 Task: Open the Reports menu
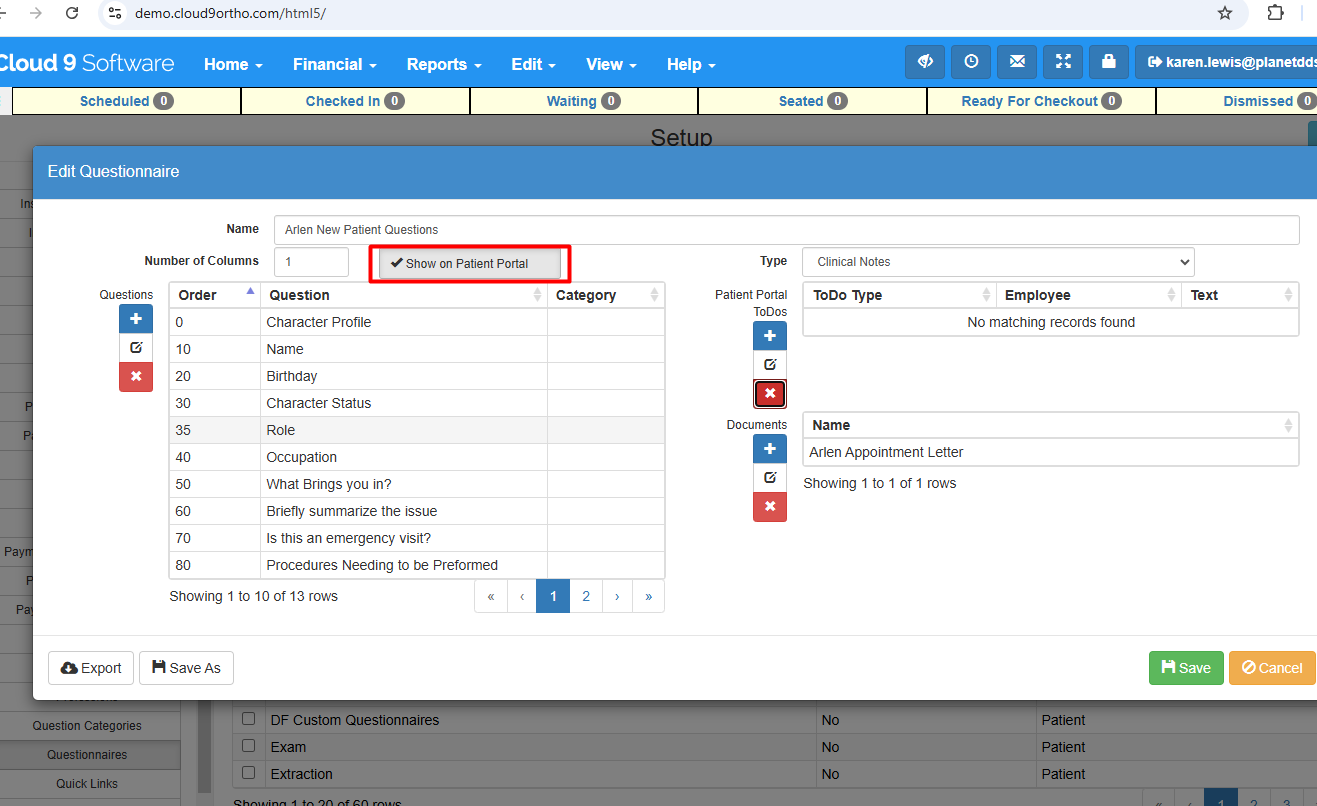tap(444, 64)
